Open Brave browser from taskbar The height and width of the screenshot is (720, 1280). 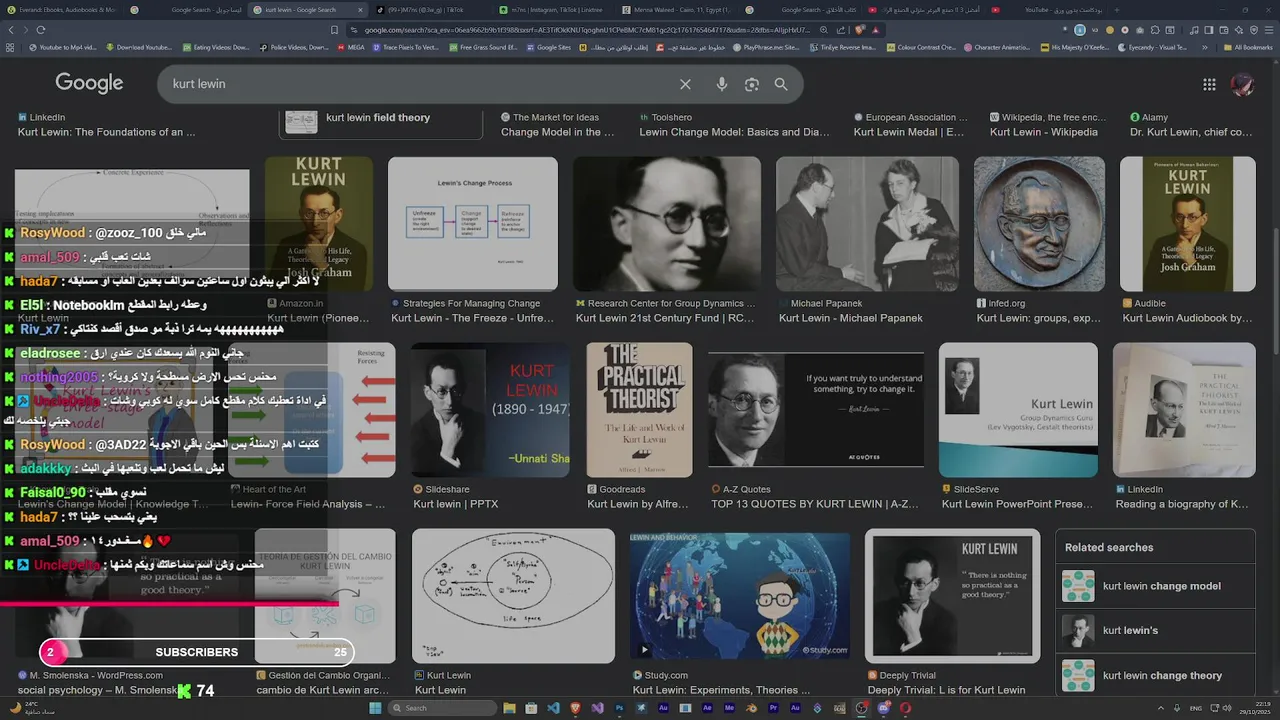[x=575, y=708]
